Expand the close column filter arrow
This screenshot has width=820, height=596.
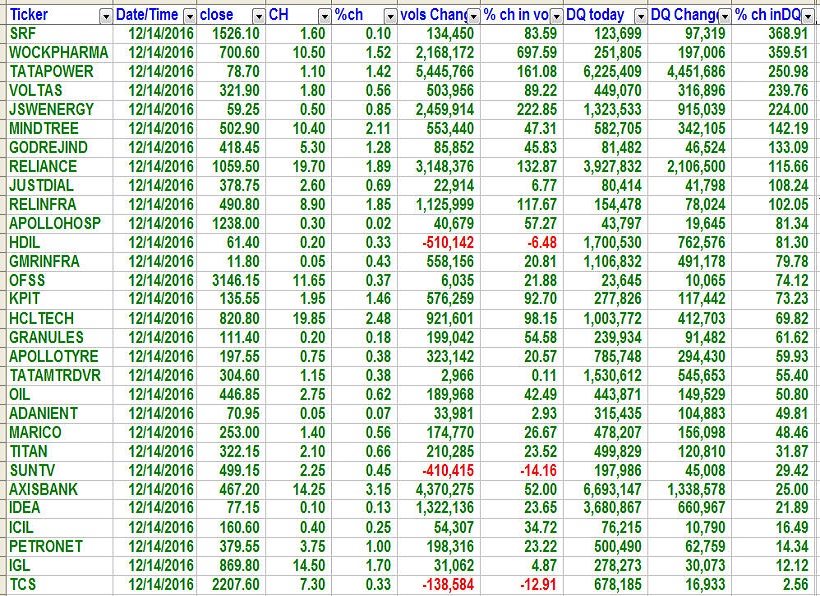(258, 15)
